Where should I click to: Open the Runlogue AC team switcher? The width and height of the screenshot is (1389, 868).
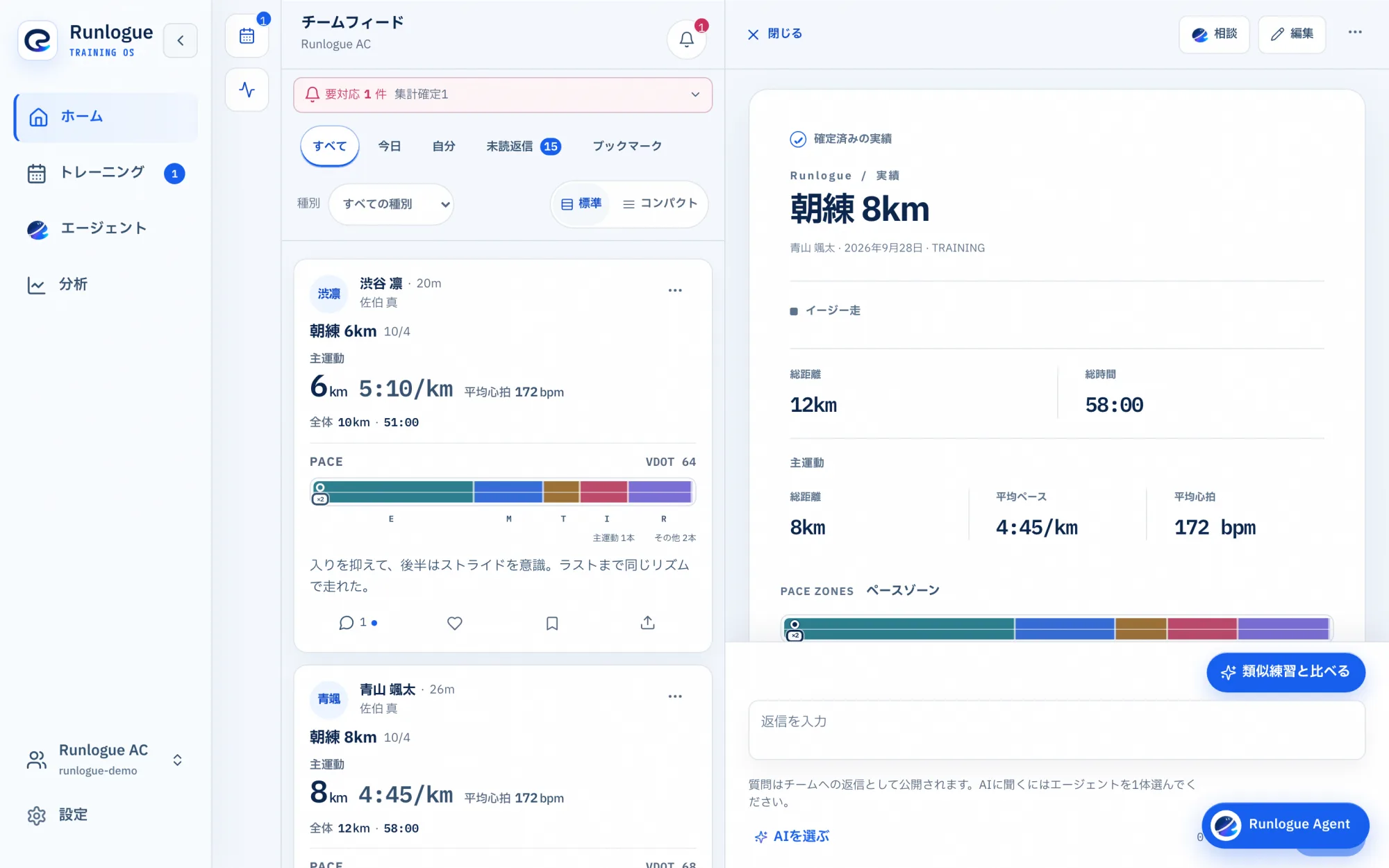coord(106,760)
